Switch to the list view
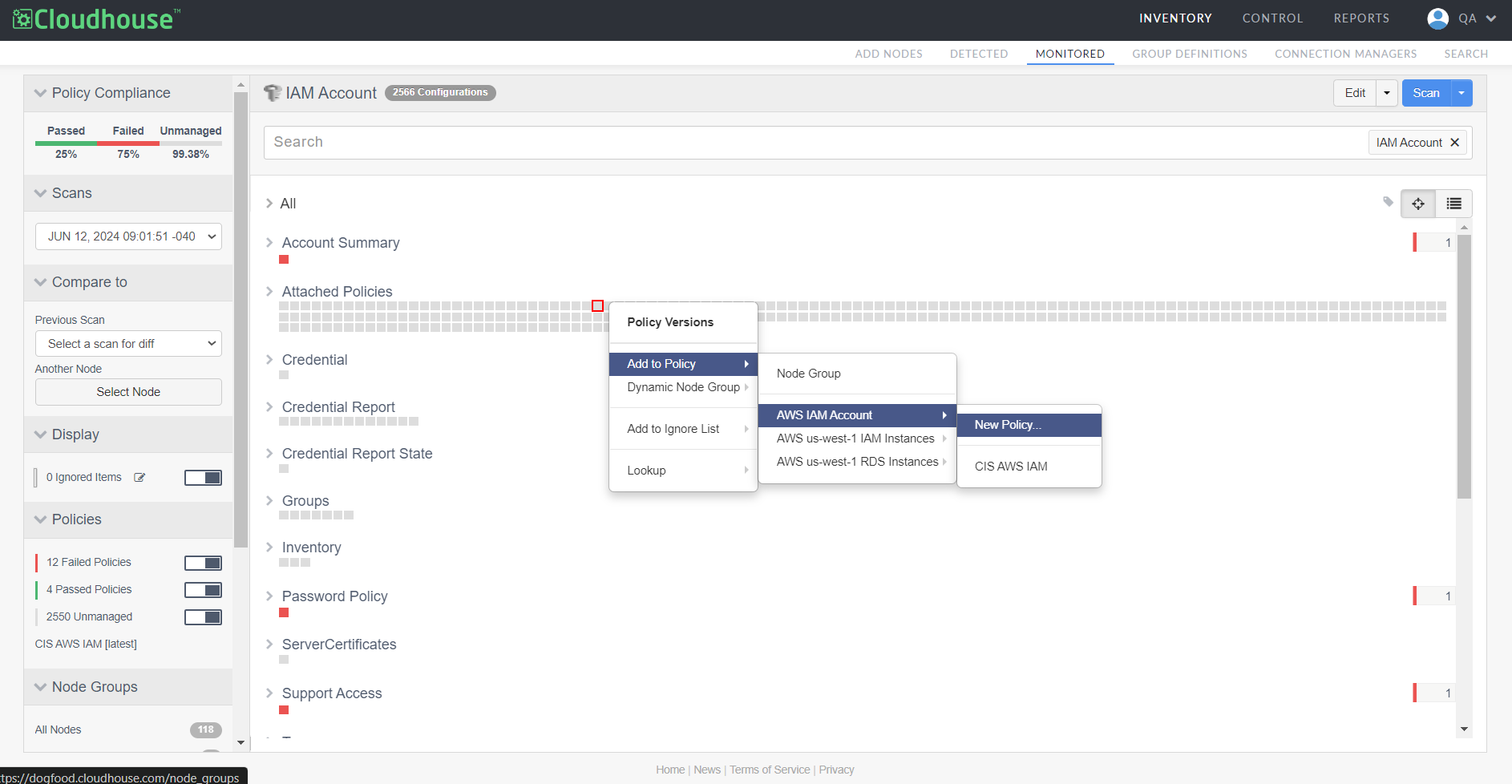Screen dimensions: 1512x784 point(1453,204)
